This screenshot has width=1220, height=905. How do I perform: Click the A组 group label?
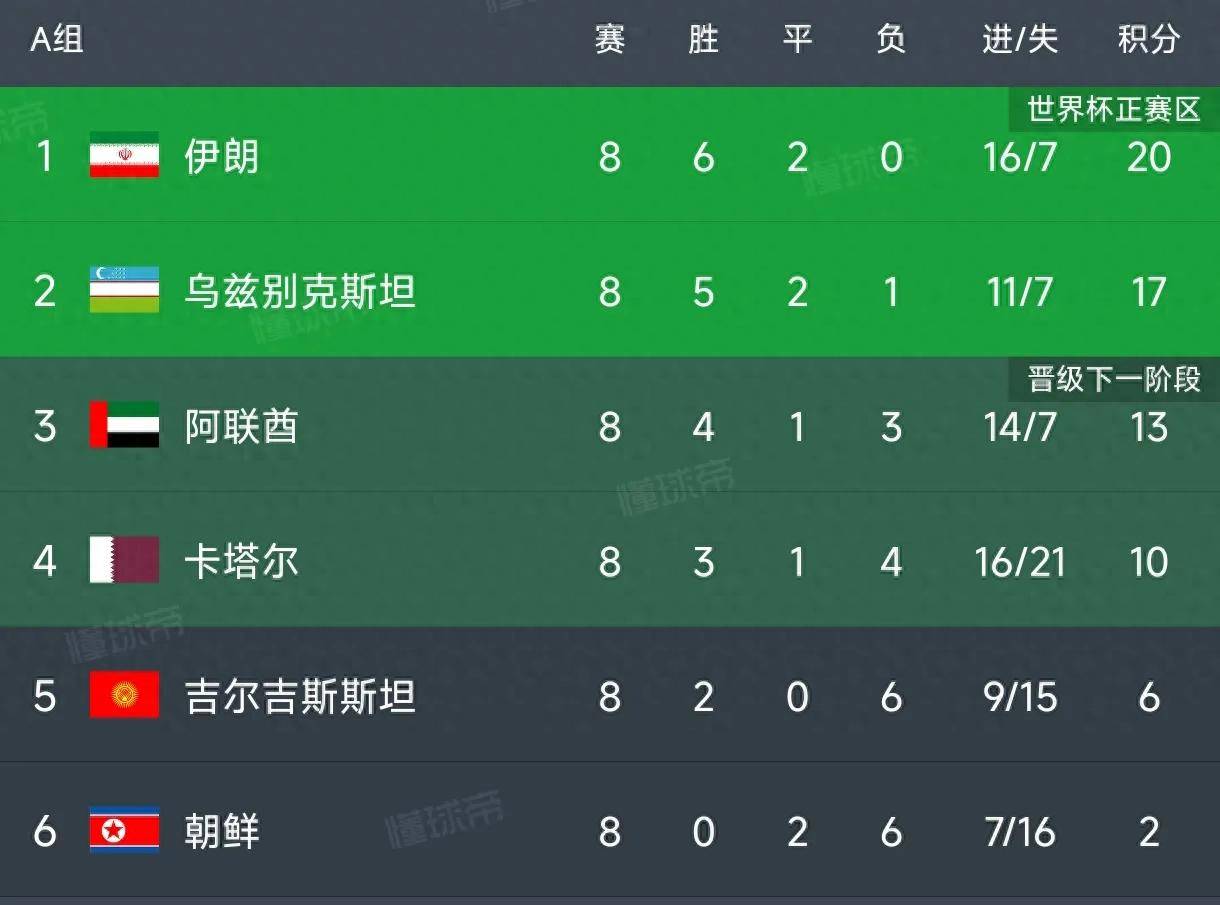coord(57,40)
